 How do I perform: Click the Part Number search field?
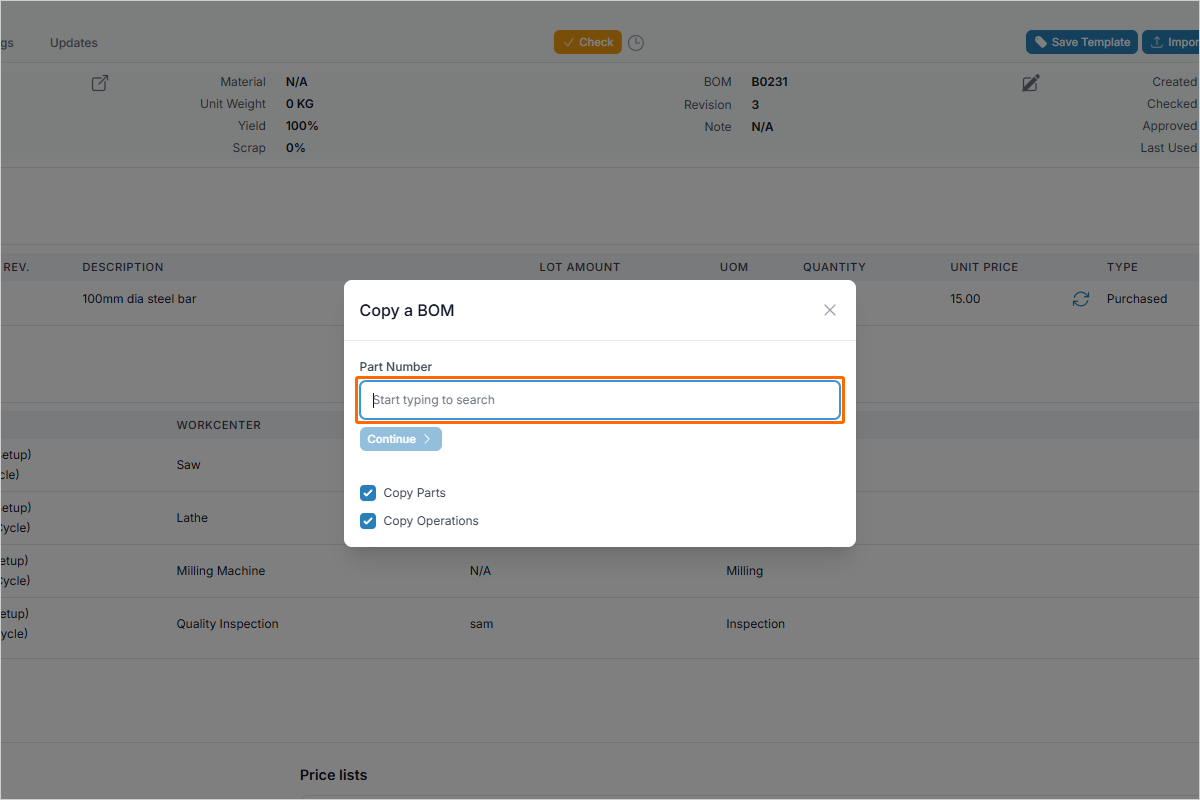coord(600,400)
